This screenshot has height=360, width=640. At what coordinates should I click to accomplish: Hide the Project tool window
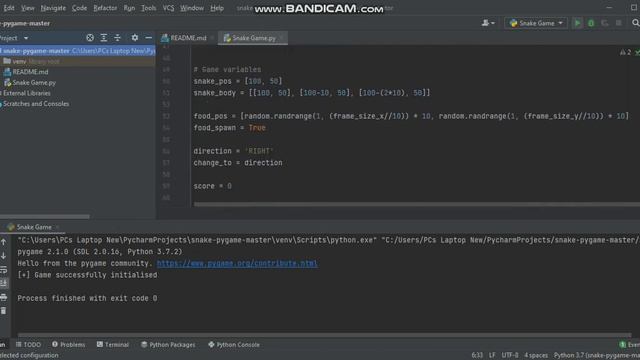(149, 38)
